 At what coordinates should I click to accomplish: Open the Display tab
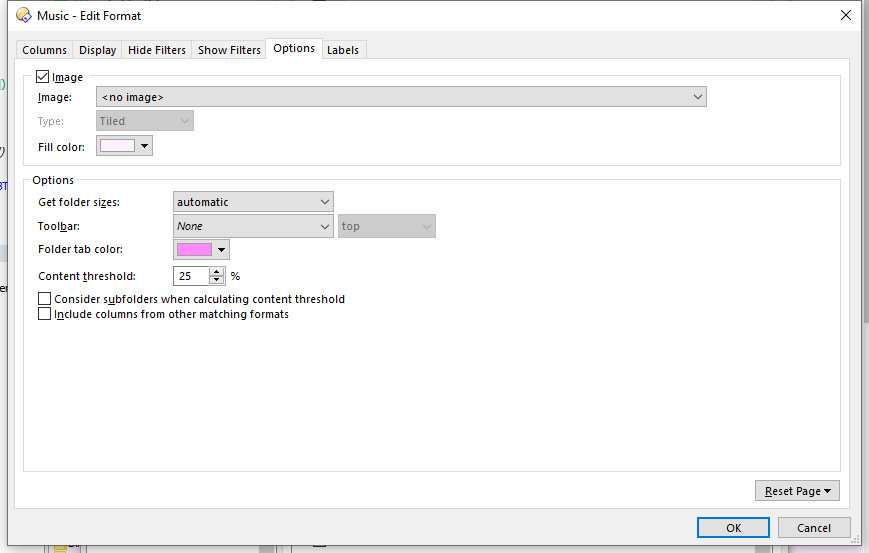click(x=98, y=50)
